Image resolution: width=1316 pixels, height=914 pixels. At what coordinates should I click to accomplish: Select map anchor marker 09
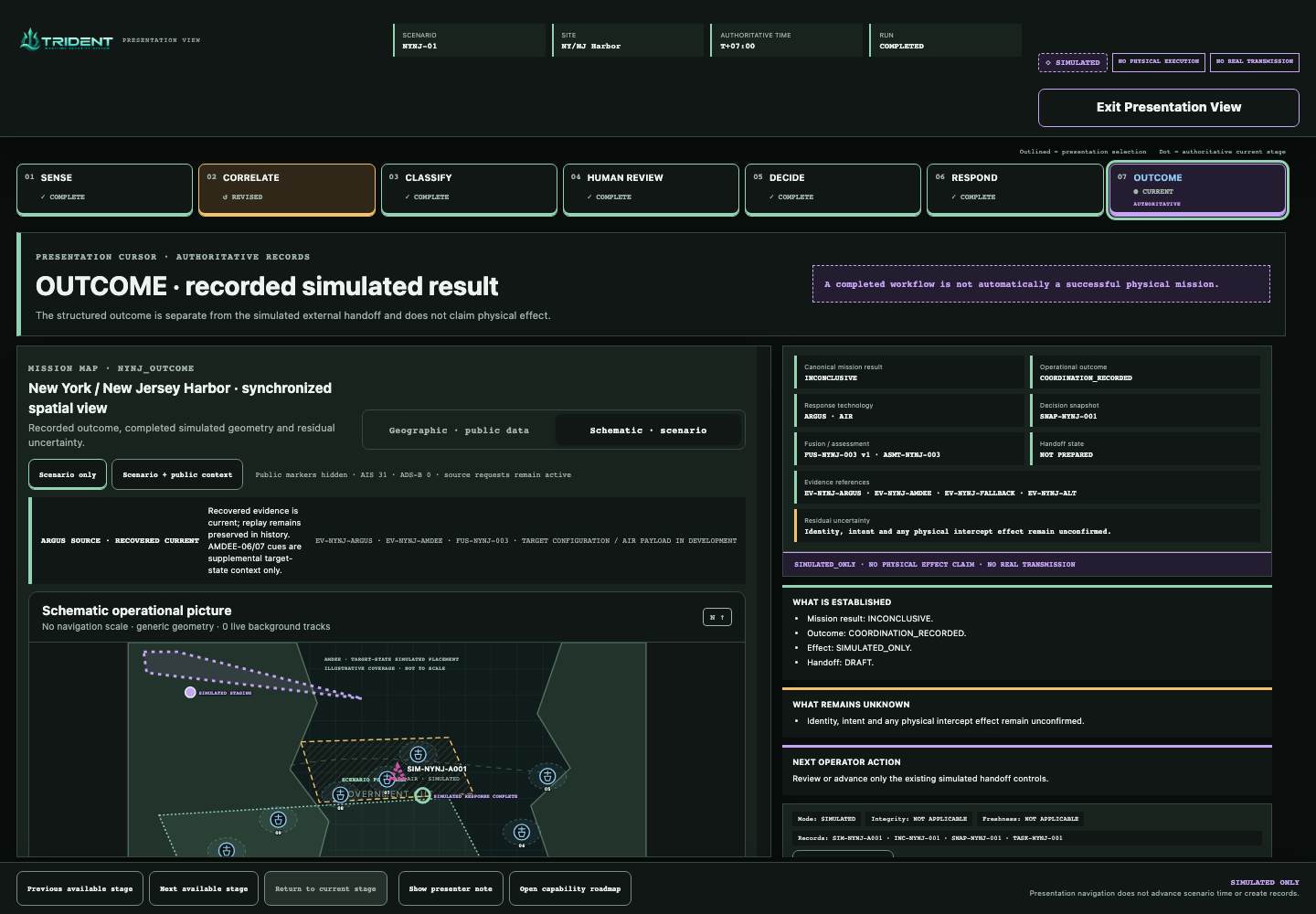point(279,820)
